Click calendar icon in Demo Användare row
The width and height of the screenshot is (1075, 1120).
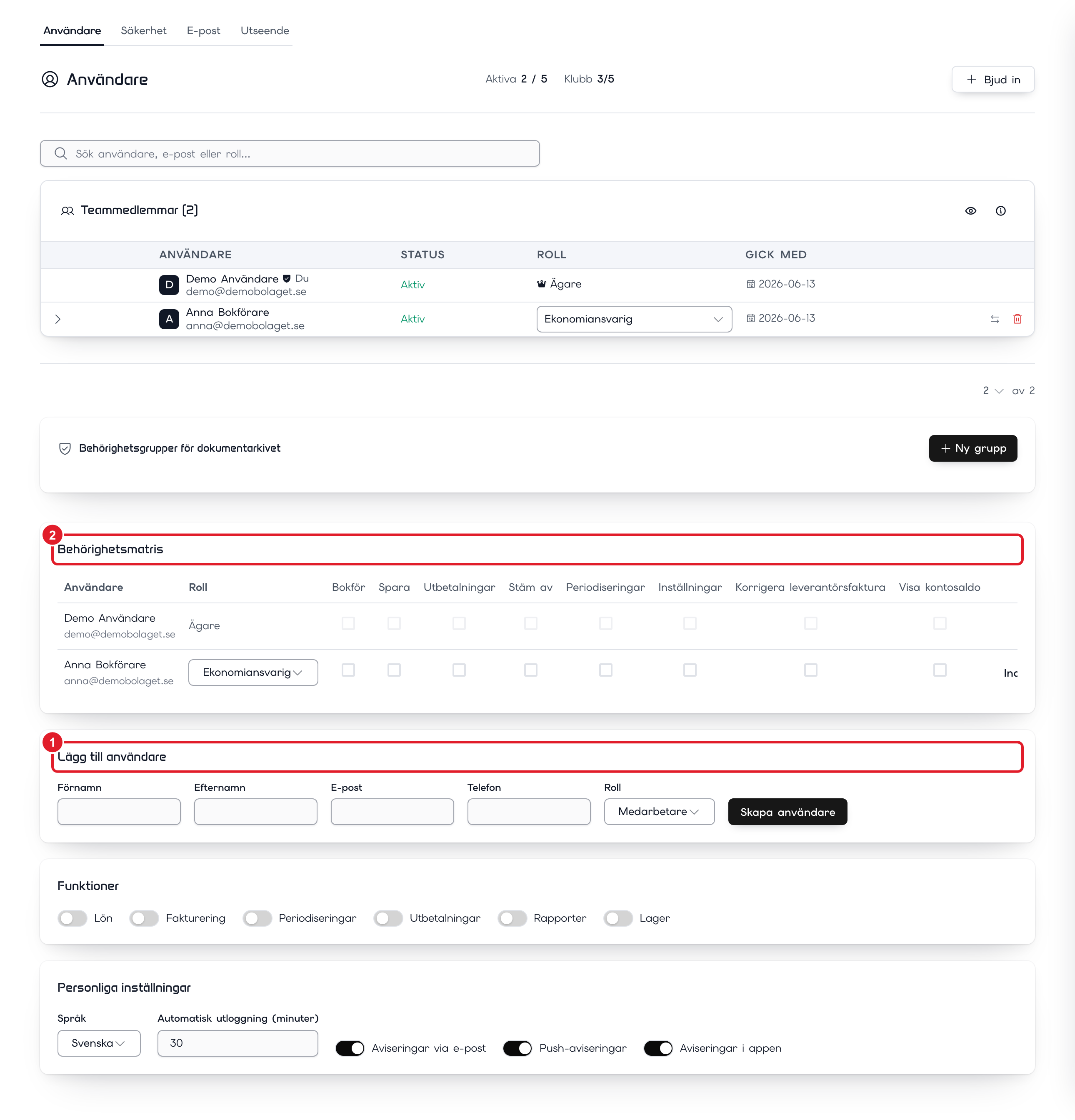pos(750,284)
